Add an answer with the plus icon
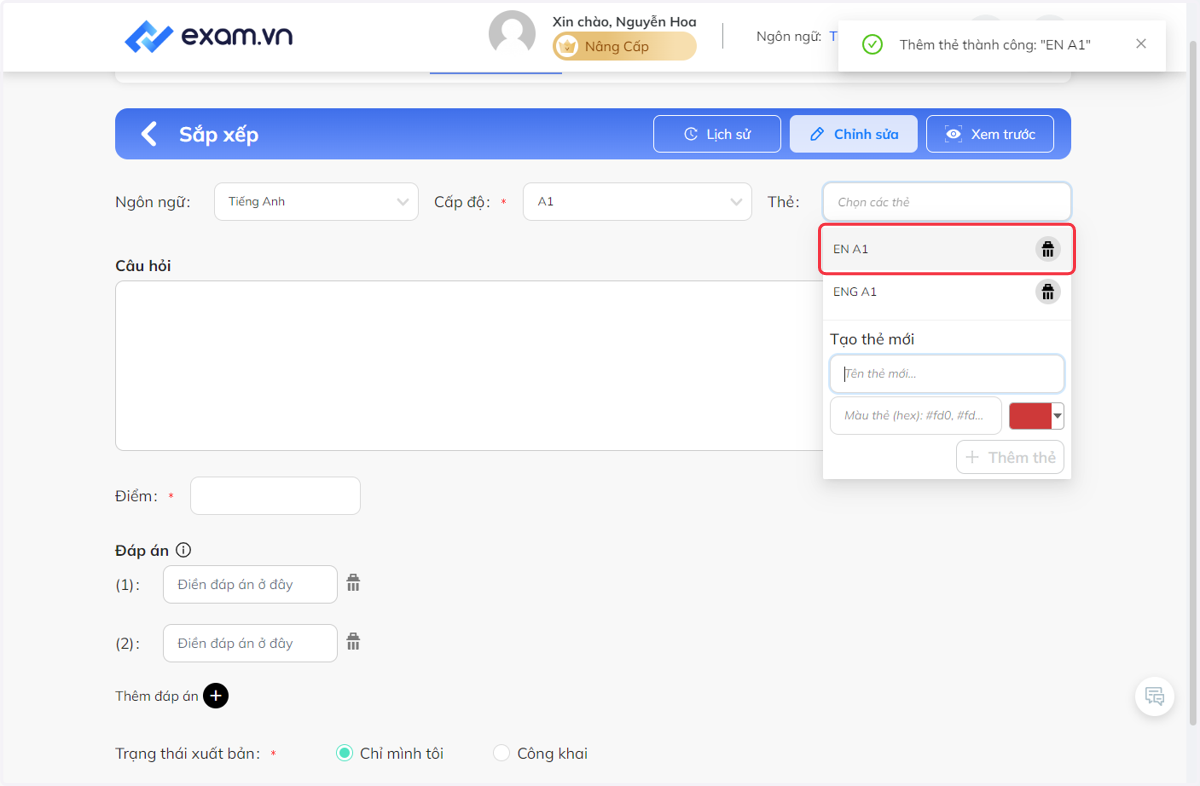 point(216,696)
